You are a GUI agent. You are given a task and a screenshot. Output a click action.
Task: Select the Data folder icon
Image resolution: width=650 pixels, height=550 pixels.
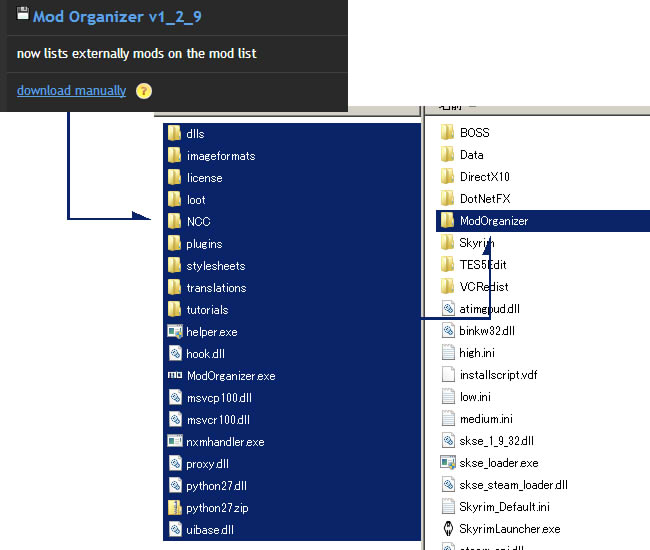click(447, 154)
